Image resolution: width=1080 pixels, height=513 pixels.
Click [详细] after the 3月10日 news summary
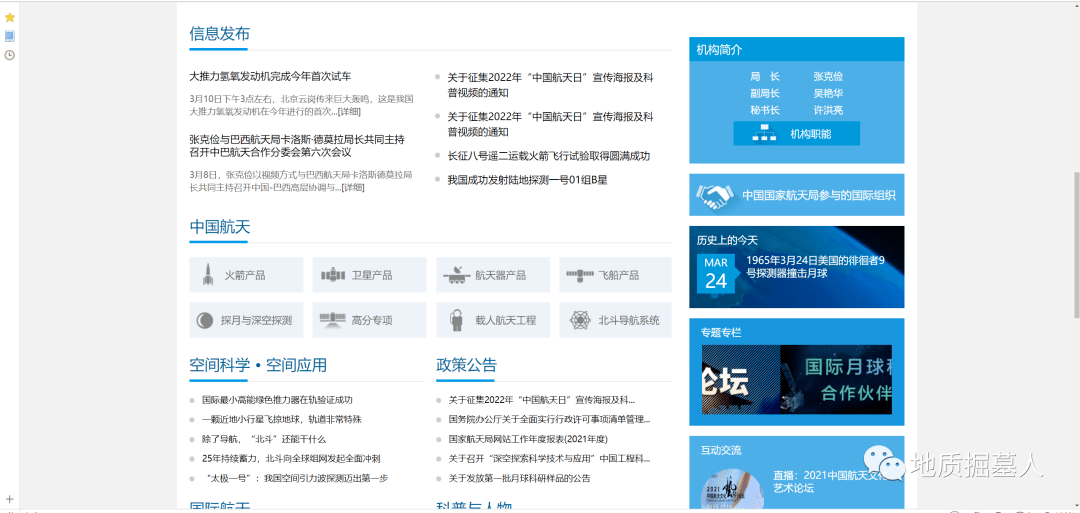349,112
